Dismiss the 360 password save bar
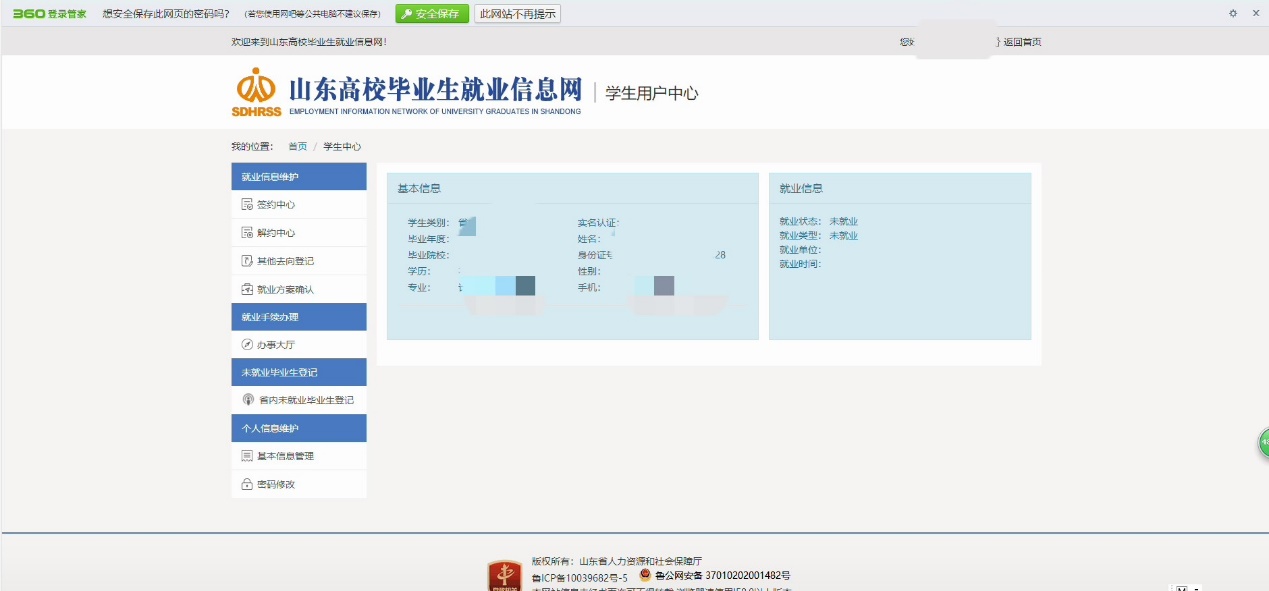This screenshot has width=1269, height=591. tap(1256, 13)
